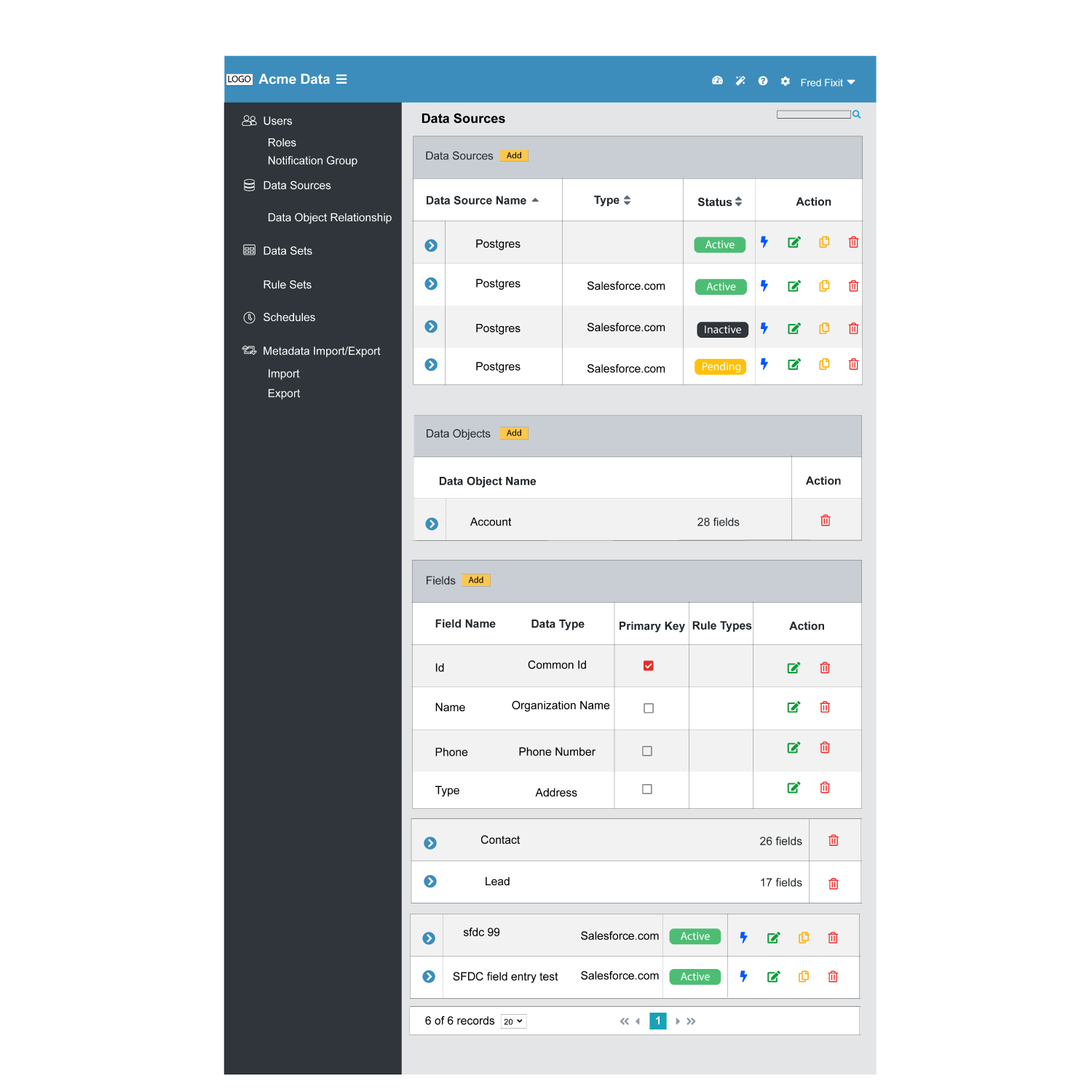Viewport: 1092px width, 1092px height.
Task: Delete the Account data object
Action: coord(826,521)
